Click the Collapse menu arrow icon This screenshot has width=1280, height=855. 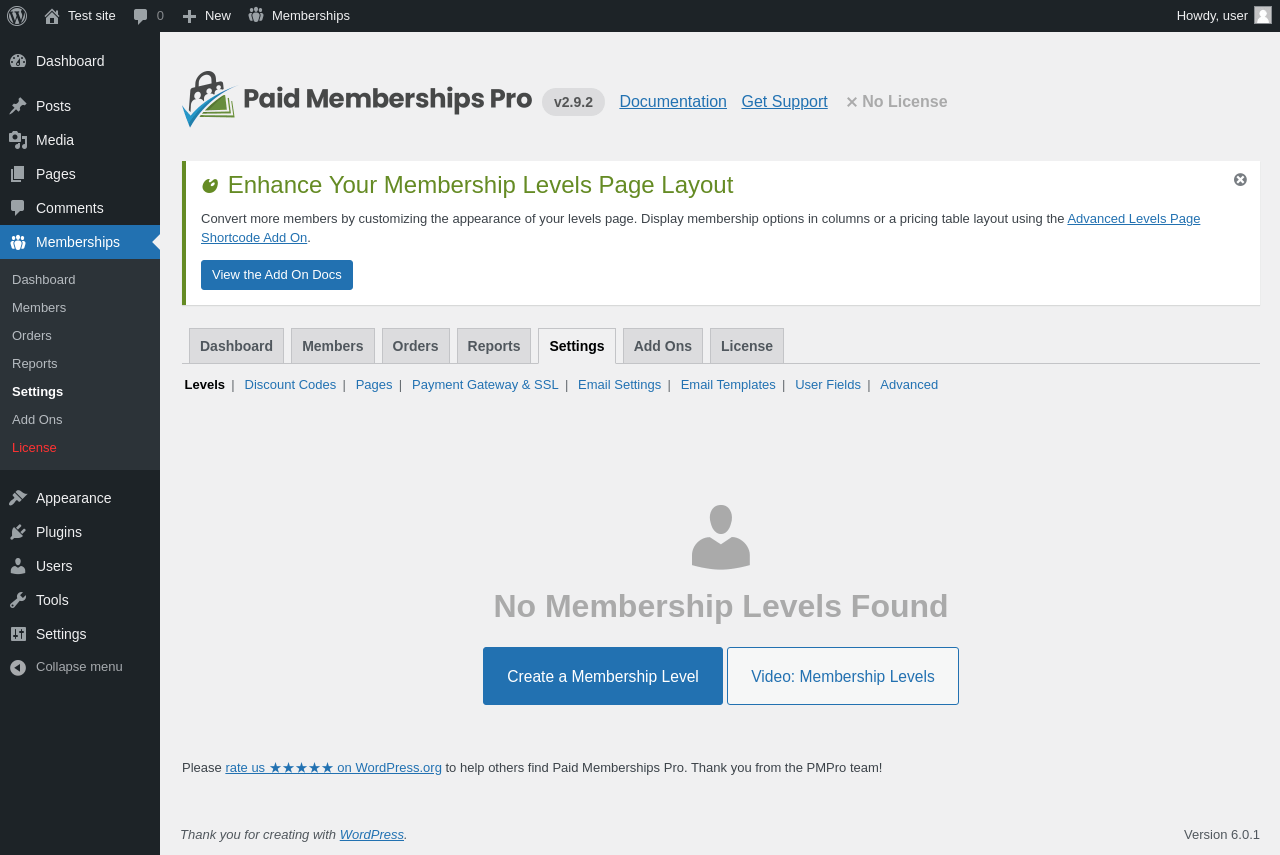[18, 667]
